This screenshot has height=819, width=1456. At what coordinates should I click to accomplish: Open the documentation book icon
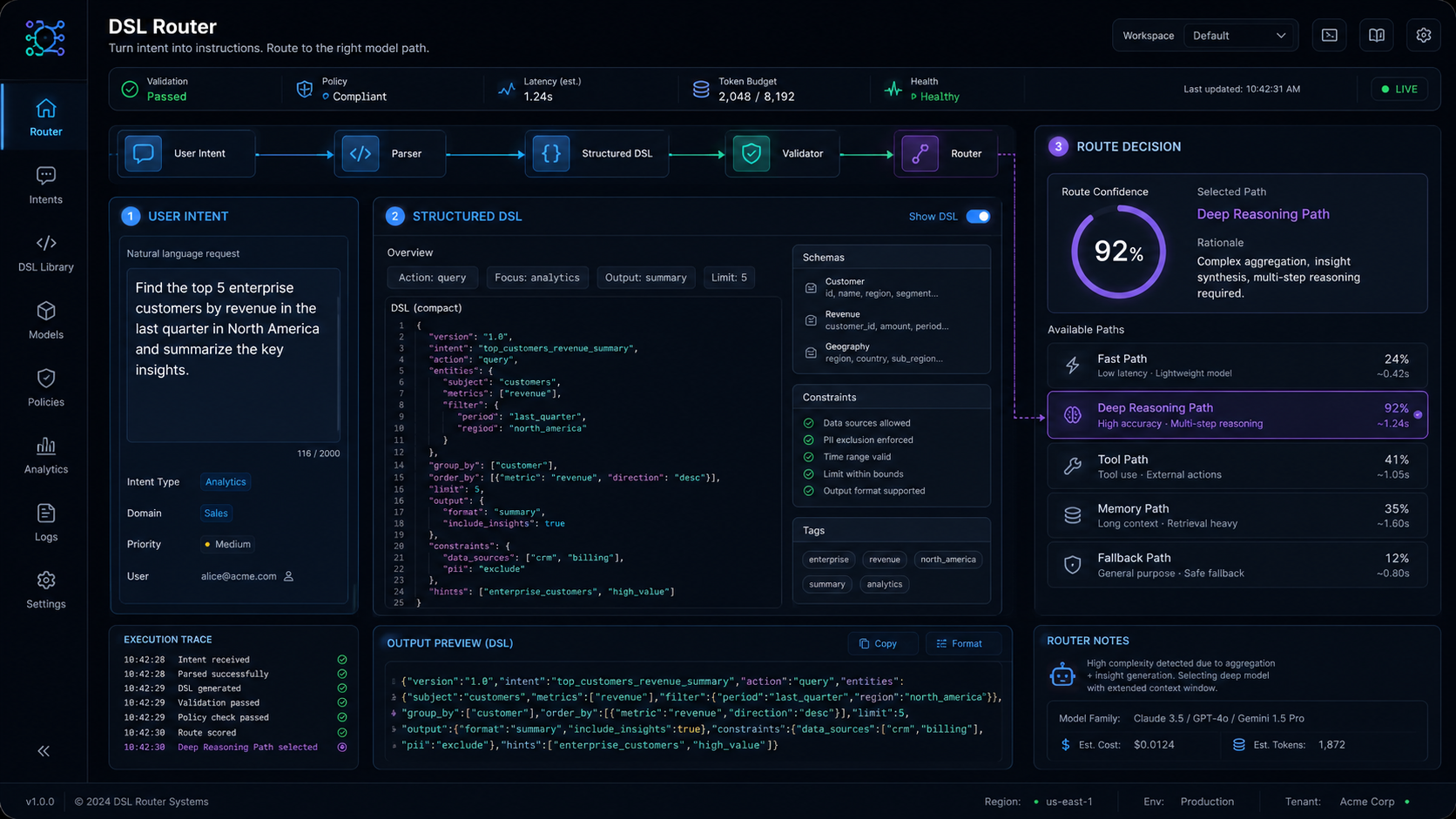click(1376, 36)
